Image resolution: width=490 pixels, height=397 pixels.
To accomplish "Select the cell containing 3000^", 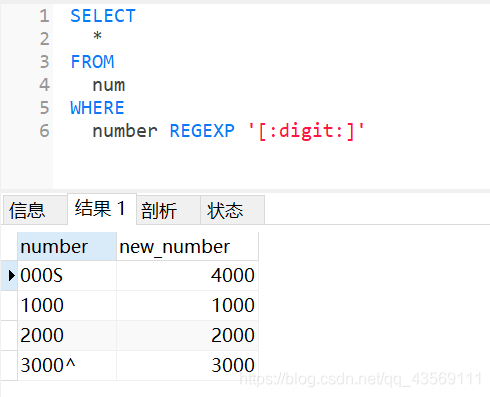I will click(x=67, y=365).
